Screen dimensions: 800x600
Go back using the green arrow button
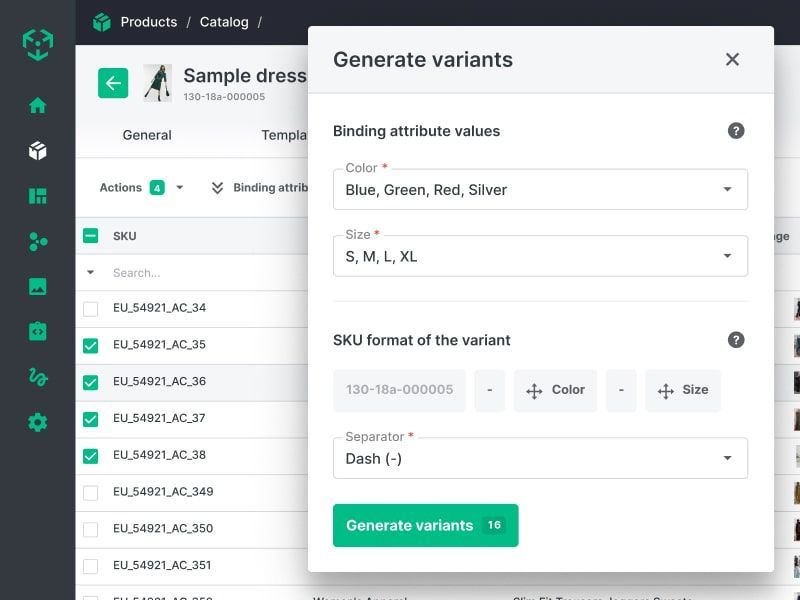tap(113, 83)
